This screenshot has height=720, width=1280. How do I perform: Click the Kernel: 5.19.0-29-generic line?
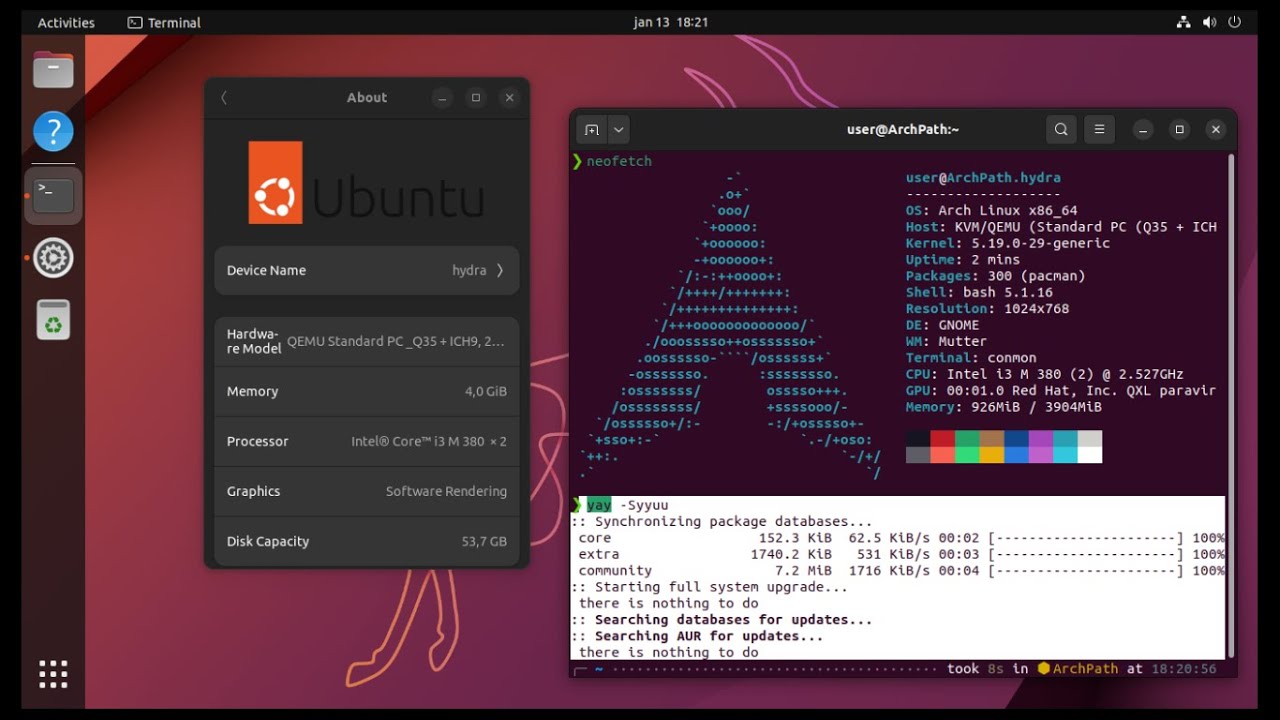click(1008, 243)
